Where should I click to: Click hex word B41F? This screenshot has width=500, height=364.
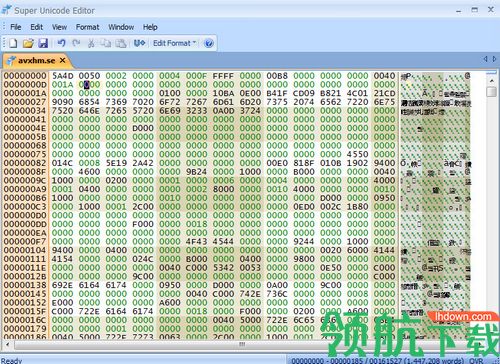tap(277, 93)
